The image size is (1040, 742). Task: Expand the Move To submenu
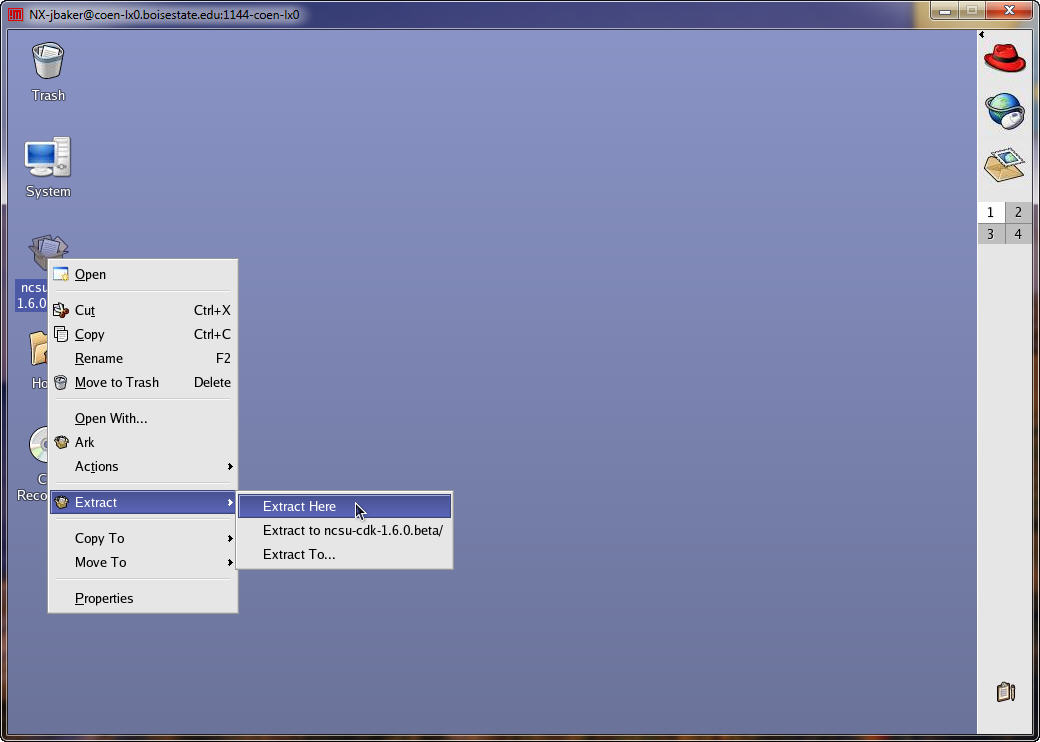click(143, 562)
